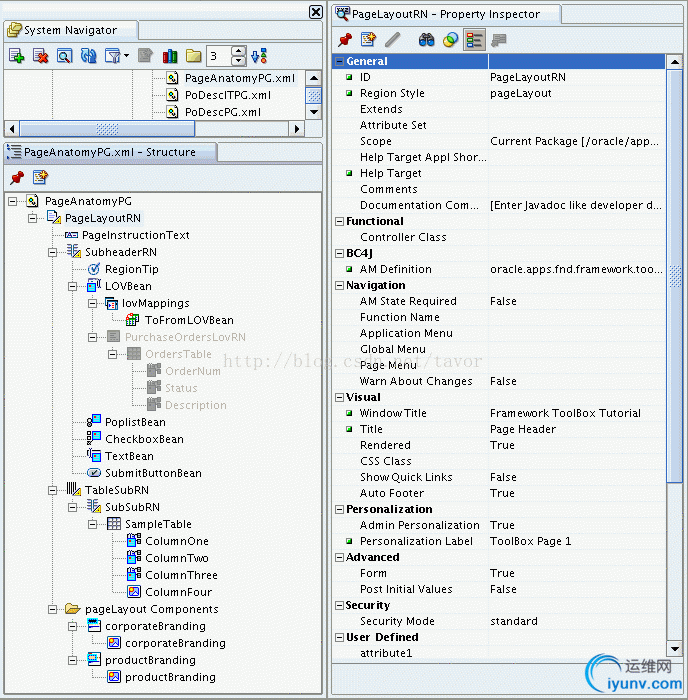Pin the Property Inspector with red pushpin

tap(345, 40)
